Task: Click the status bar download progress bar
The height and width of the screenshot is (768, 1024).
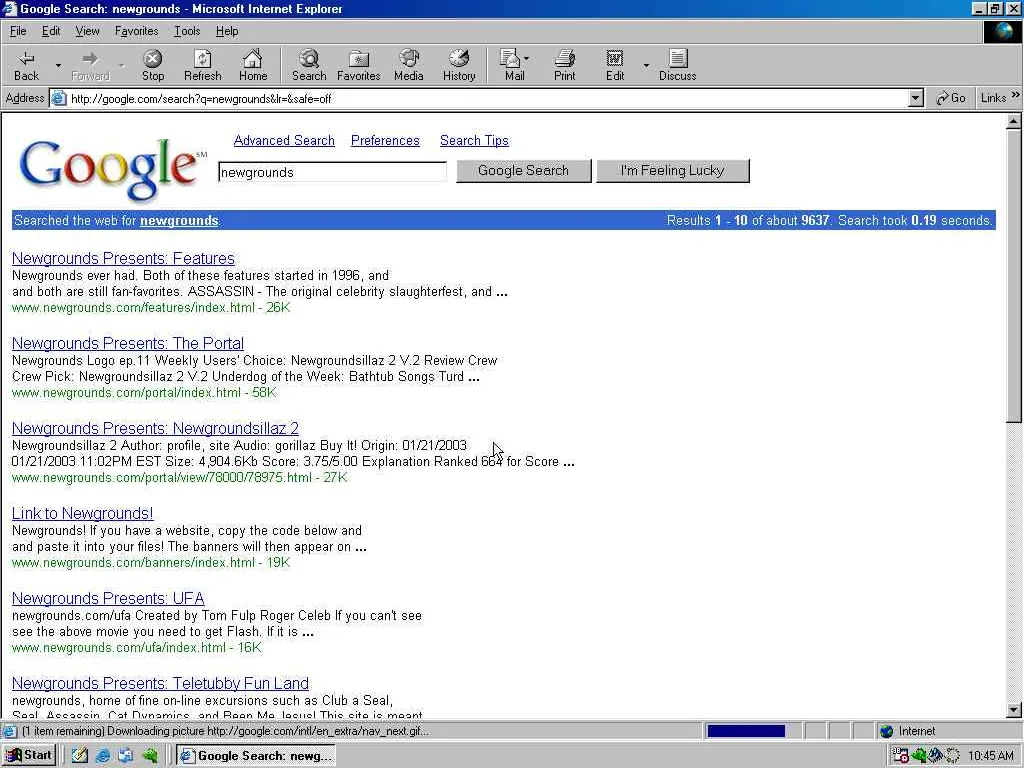Action: click(x=746, y=731)
